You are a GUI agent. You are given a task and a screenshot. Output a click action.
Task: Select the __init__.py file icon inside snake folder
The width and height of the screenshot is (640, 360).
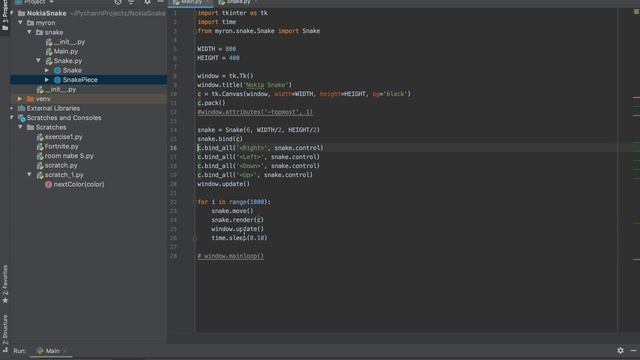point(49,42)
